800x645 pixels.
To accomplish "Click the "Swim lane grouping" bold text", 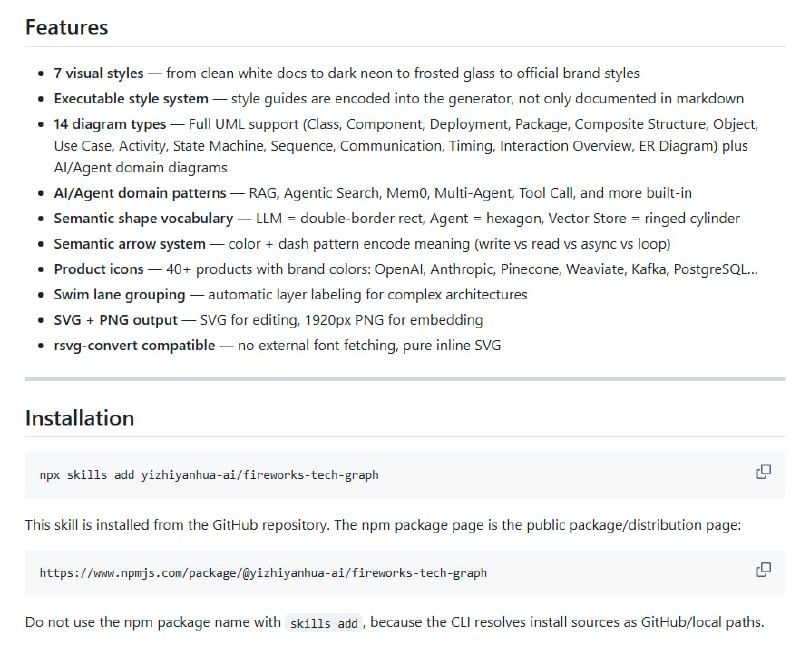I will pyautogui.click(x=119, y=295).
